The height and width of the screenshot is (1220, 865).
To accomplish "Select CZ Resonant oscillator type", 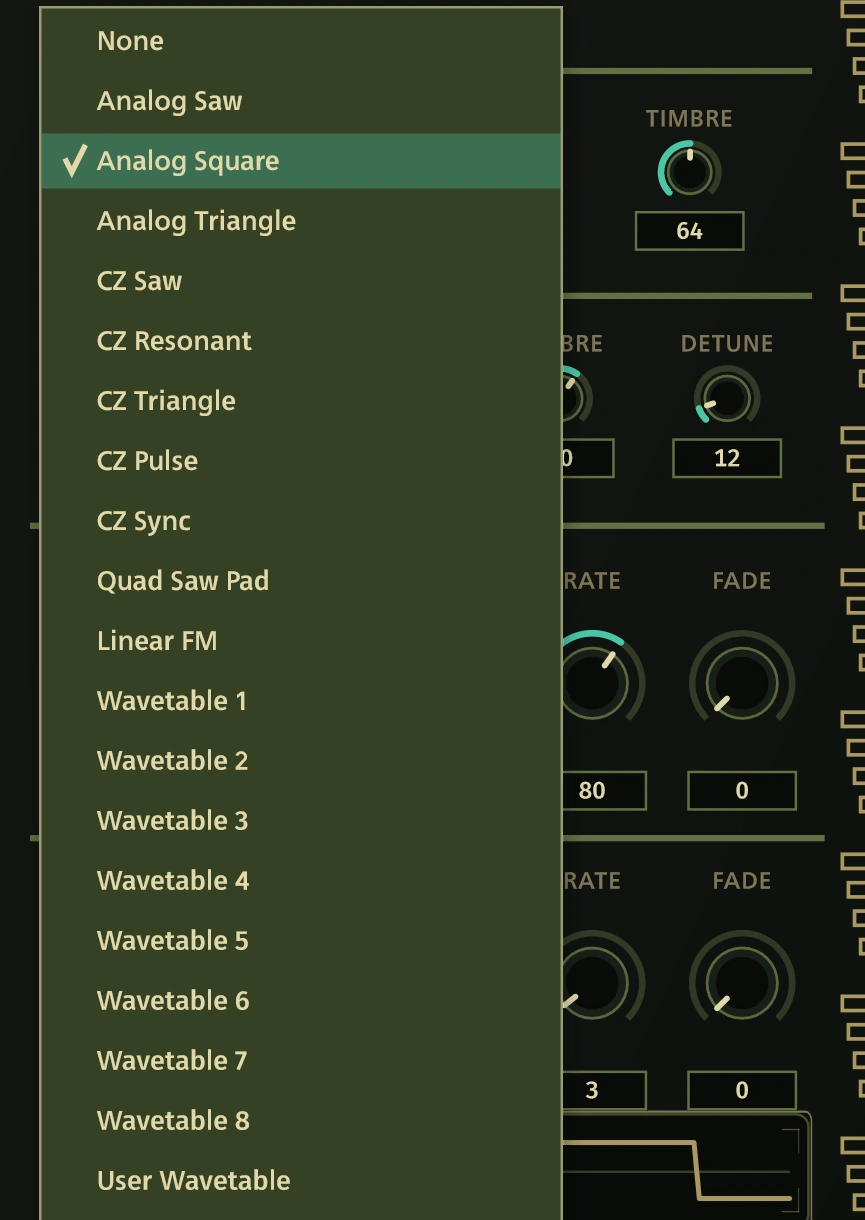I will click(301, 341).
